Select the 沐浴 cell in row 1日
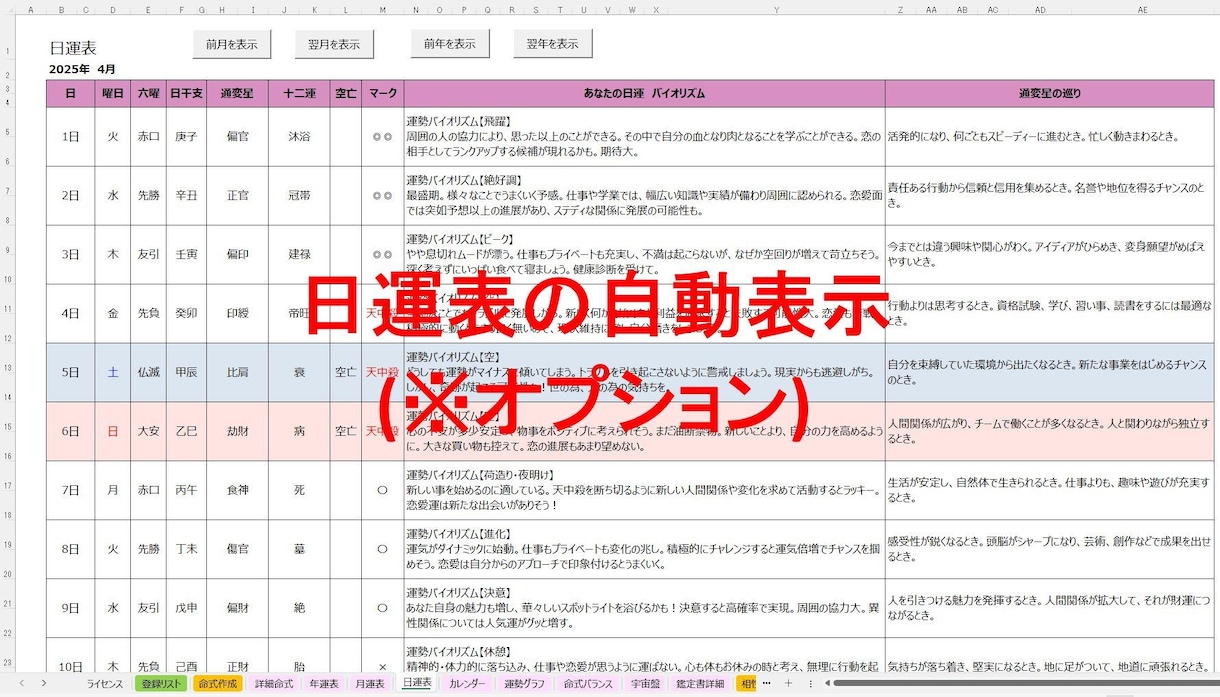The image size is (1220, 697). 299,136
